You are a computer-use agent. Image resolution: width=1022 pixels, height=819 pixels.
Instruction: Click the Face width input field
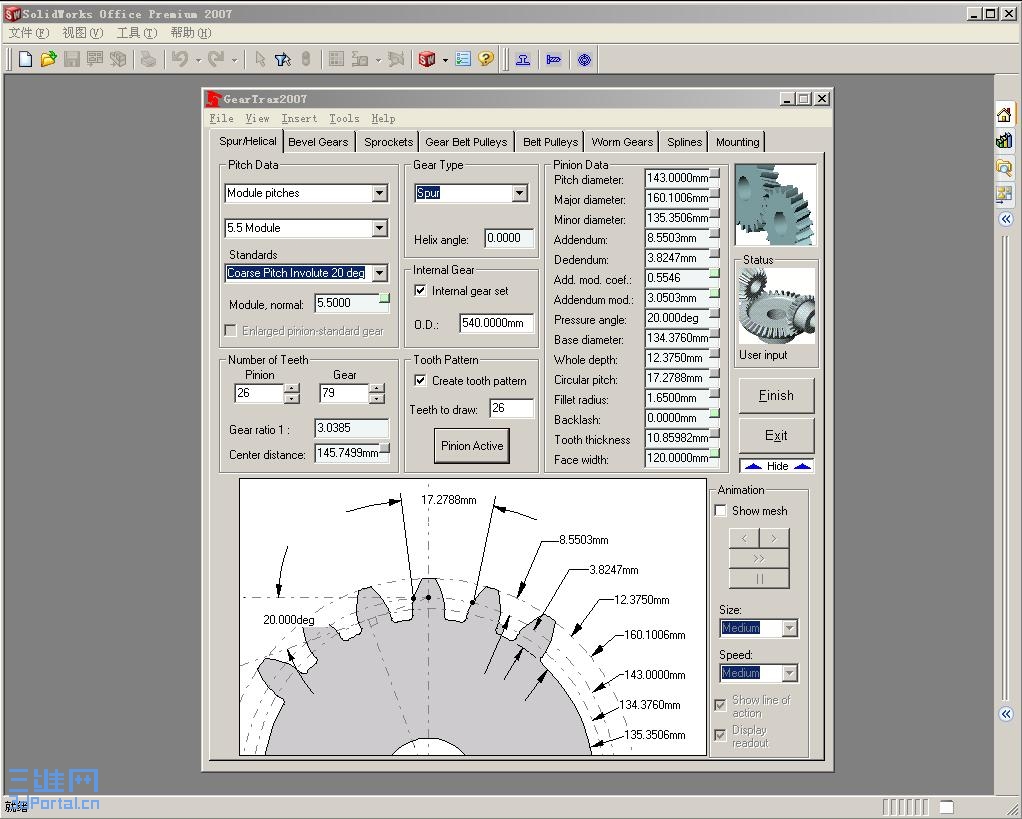point(677,458)
